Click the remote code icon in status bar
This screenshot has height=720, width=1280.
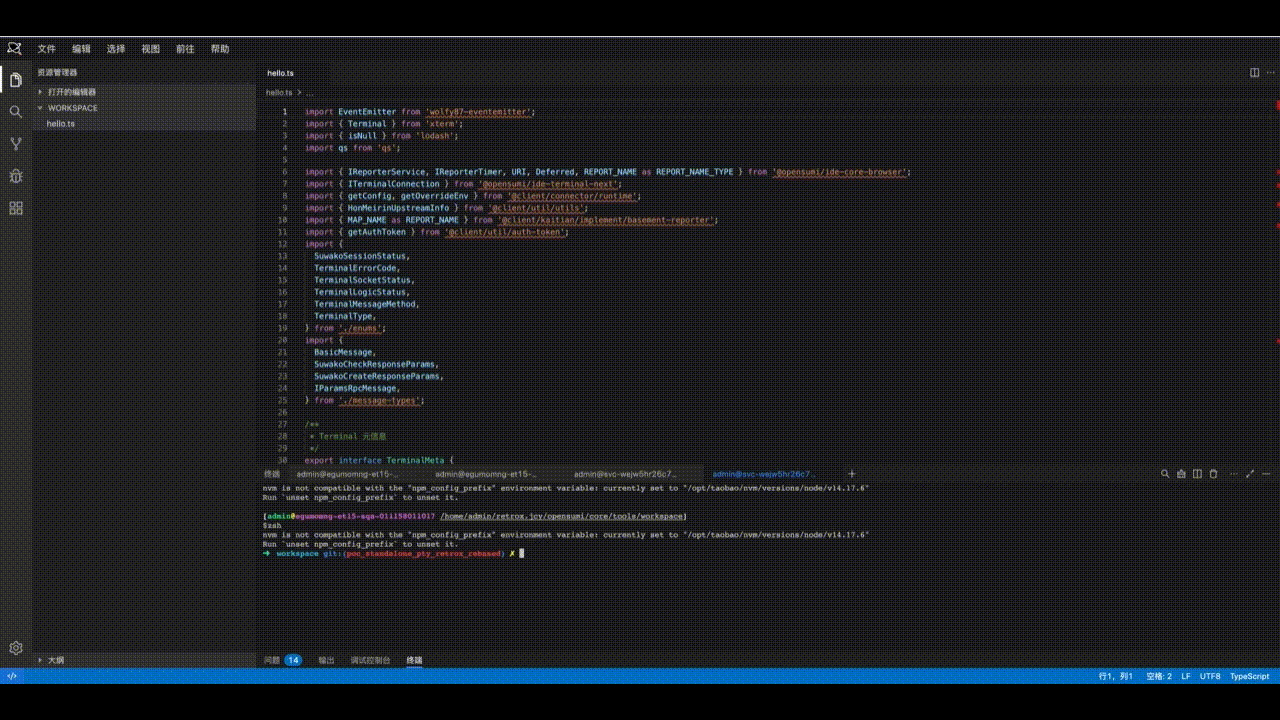pos(12,676)
